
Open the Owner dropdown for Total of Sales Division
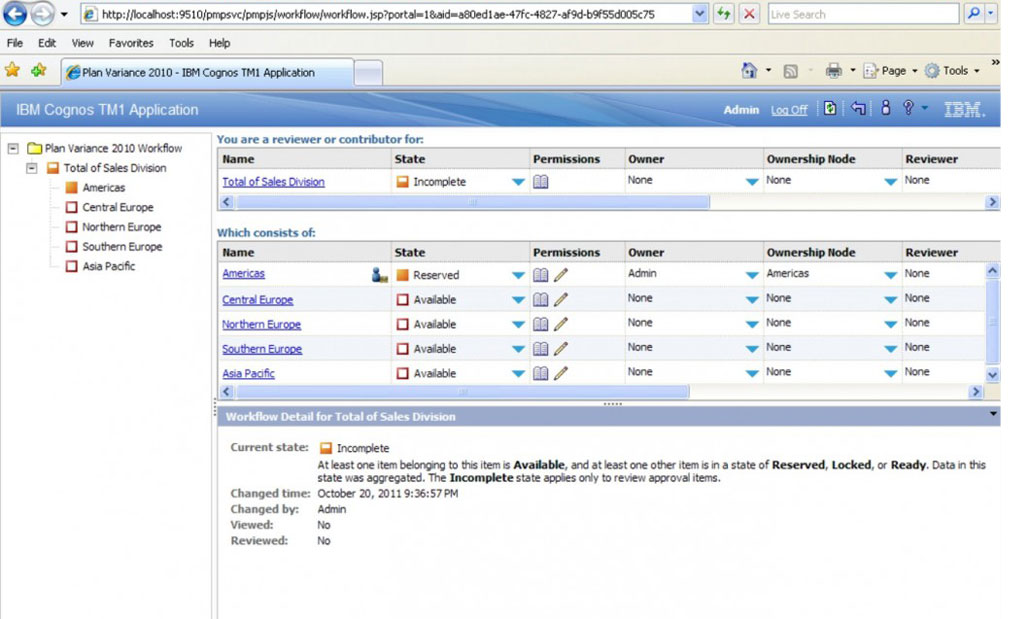click(x=752, y=182)
